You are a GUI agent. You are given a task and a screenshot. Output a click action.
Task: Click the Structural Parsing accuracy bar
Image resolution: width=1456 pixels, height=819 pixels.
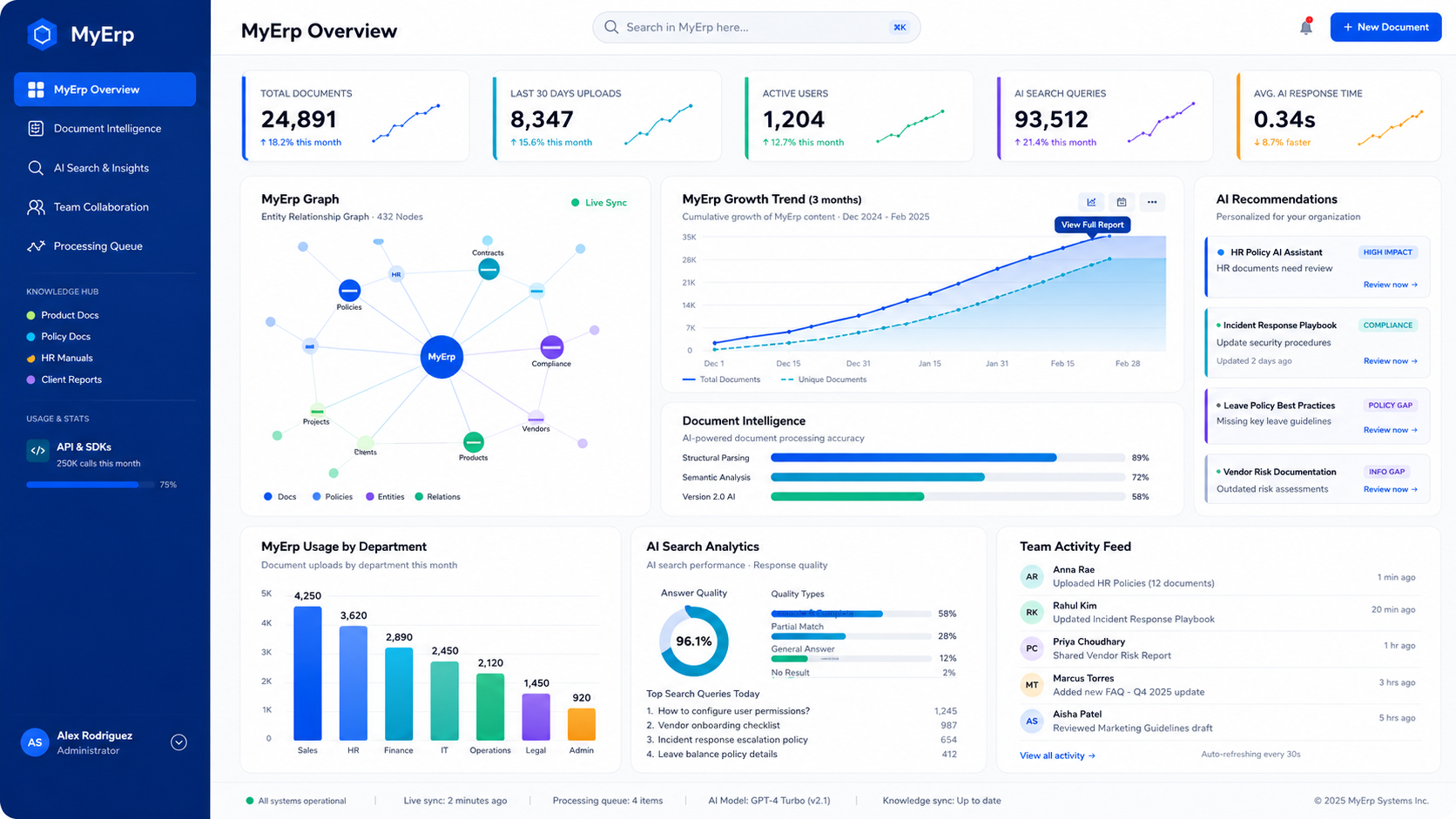pyautogui.click(x=948, y=458)
